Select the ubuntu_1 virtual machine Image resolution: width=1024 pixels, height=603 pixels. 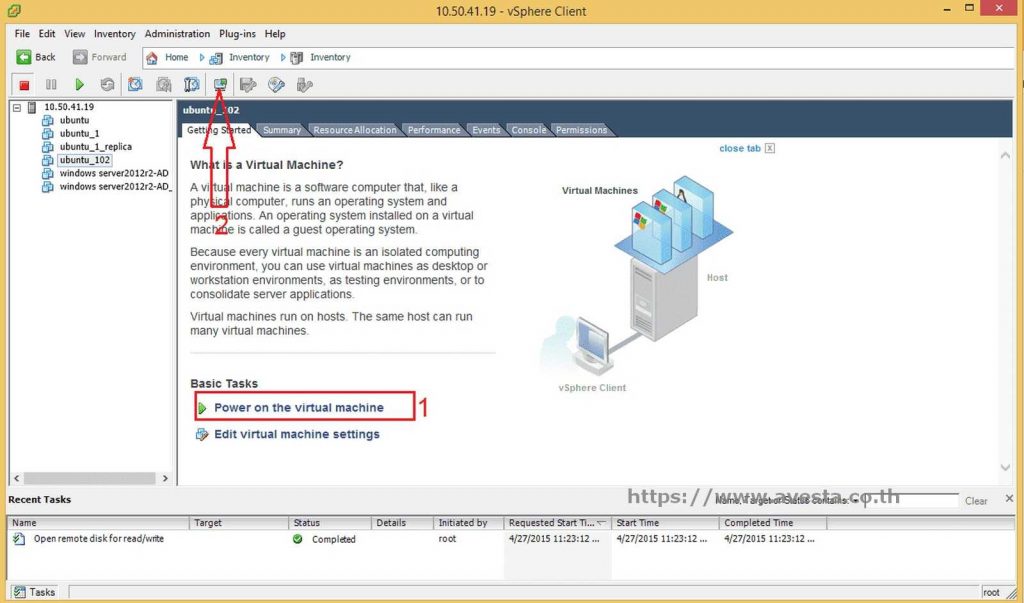(80, 133)
